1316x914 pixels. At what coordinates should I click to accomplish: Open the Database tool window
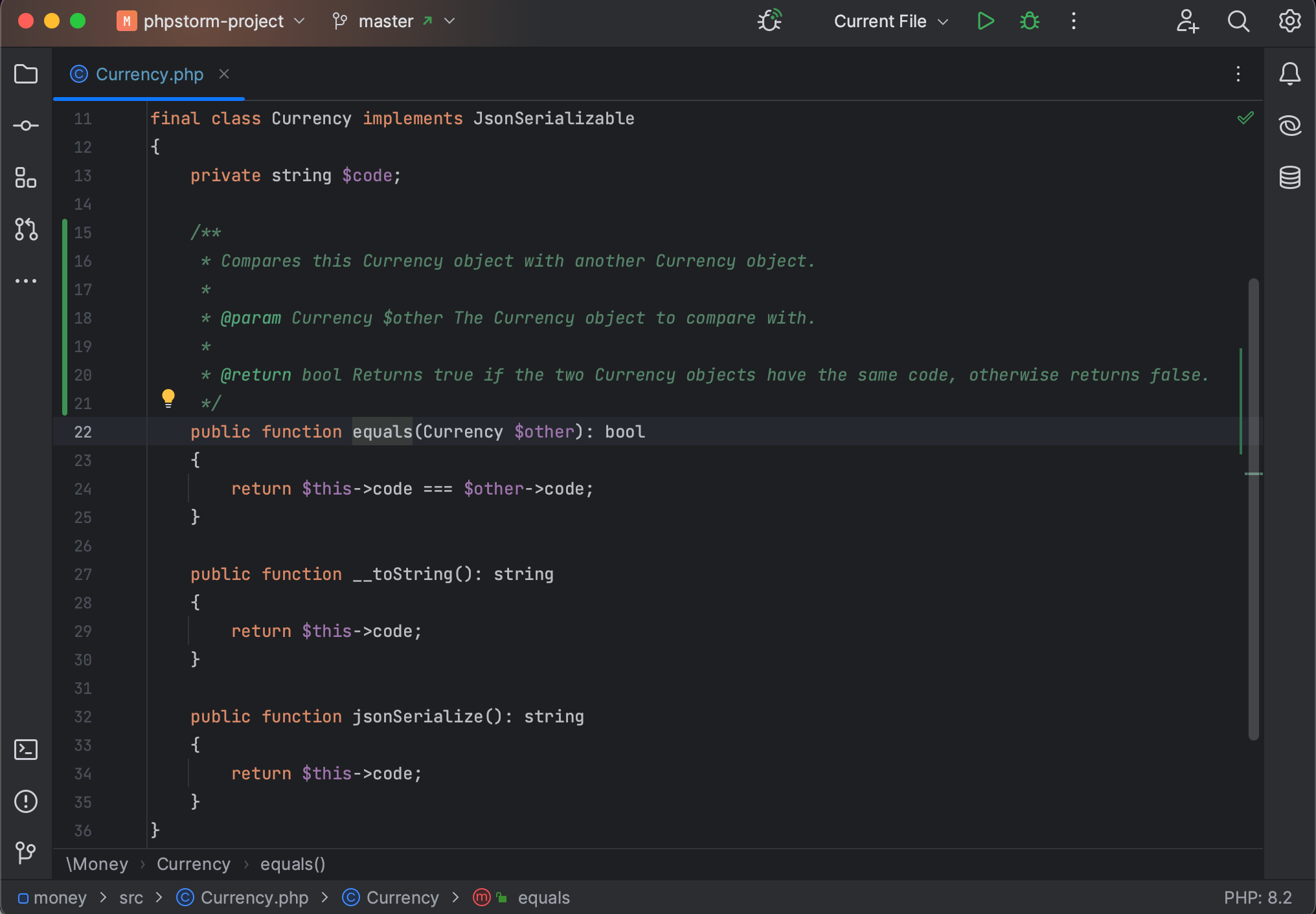(x=1289, y=177)
